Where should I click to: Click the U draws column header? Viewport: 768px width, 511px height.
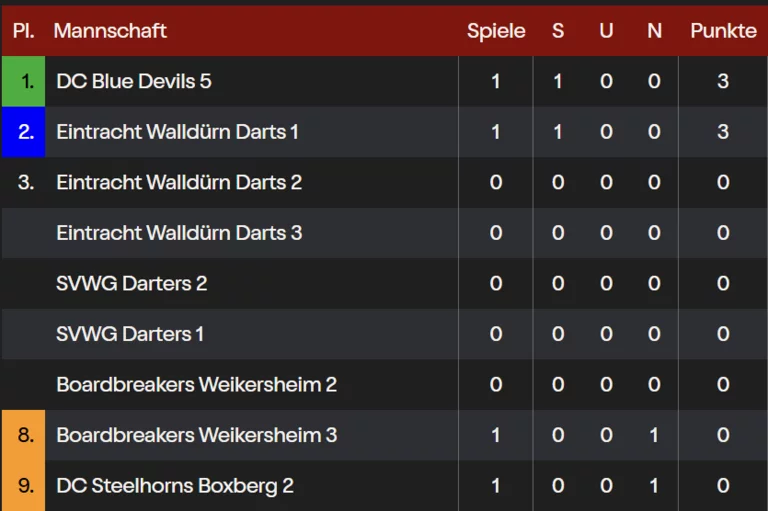point(606,31)
